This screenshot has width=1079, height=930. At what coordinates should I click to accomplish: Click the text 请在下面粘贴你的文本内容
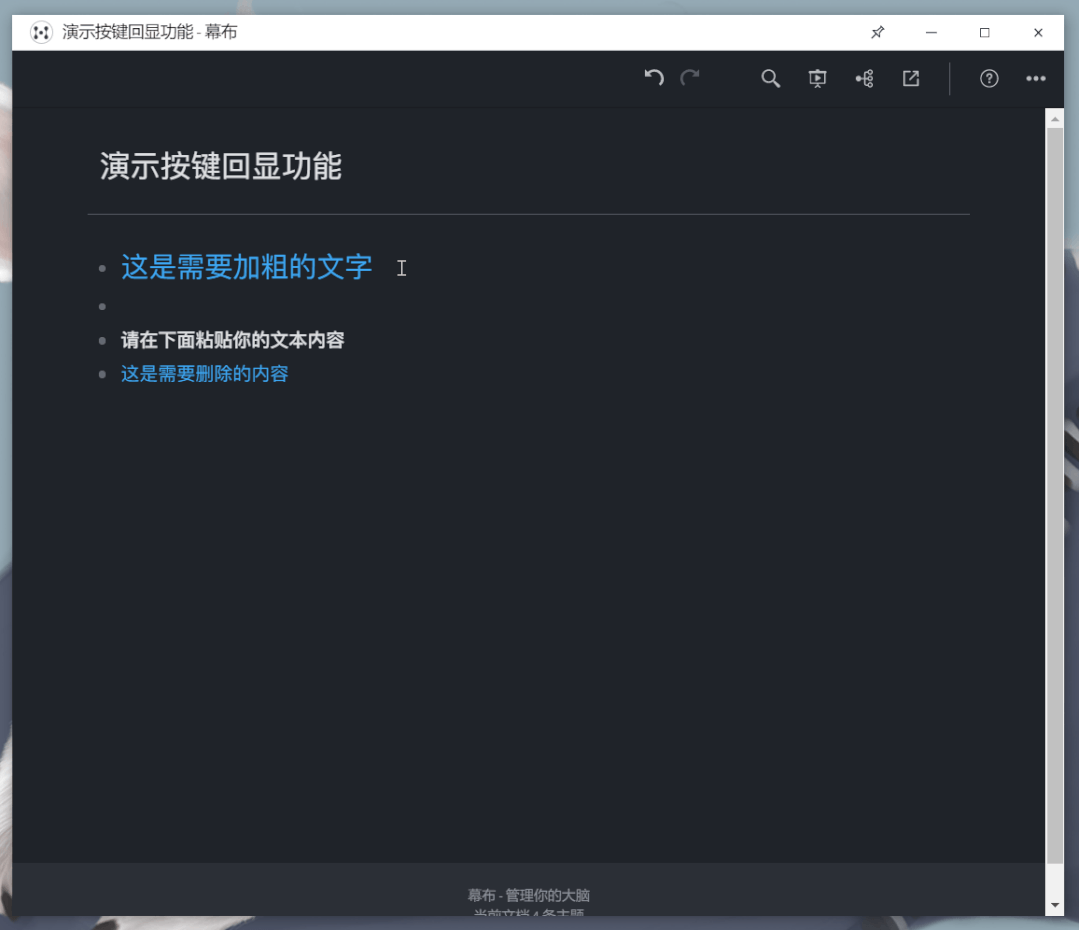[x=233, y=340]
